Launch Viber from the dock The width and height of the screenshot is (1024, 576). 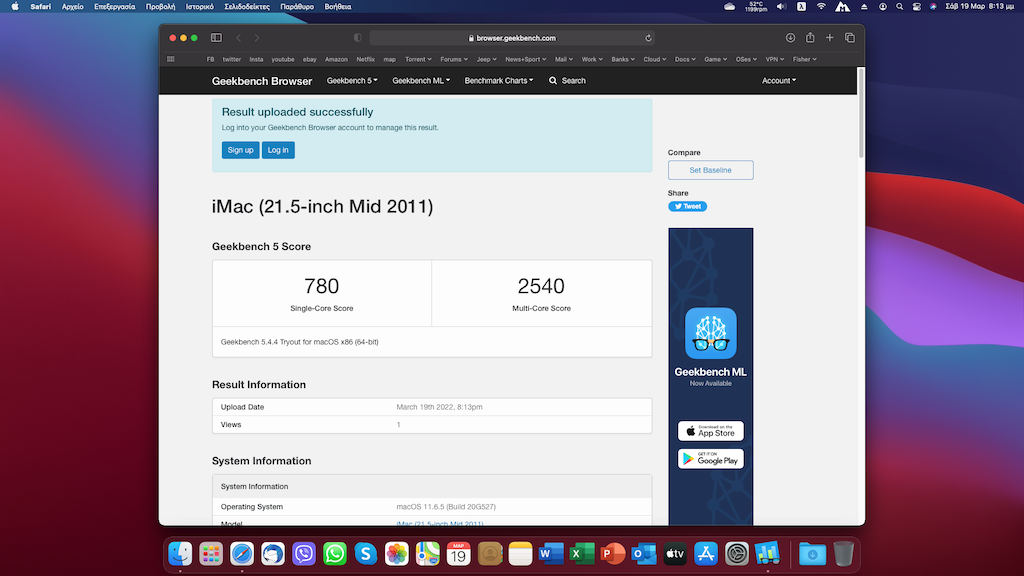pos(304,554)
